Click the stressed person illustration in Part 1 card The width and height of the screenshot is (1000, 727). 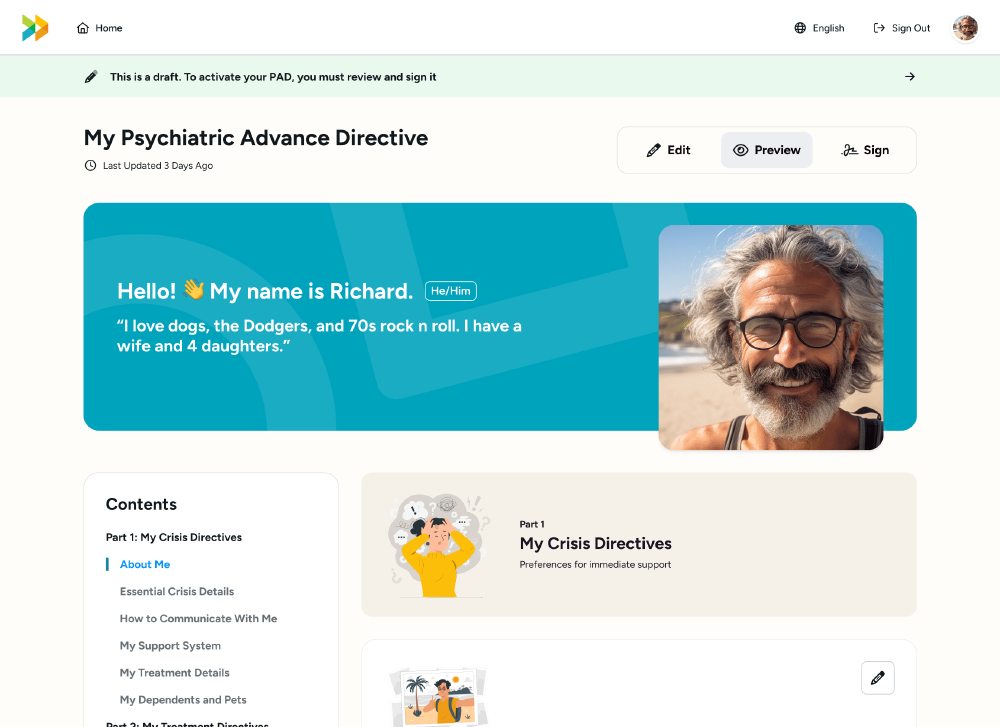pyautogui.click(x=439, y=546)
